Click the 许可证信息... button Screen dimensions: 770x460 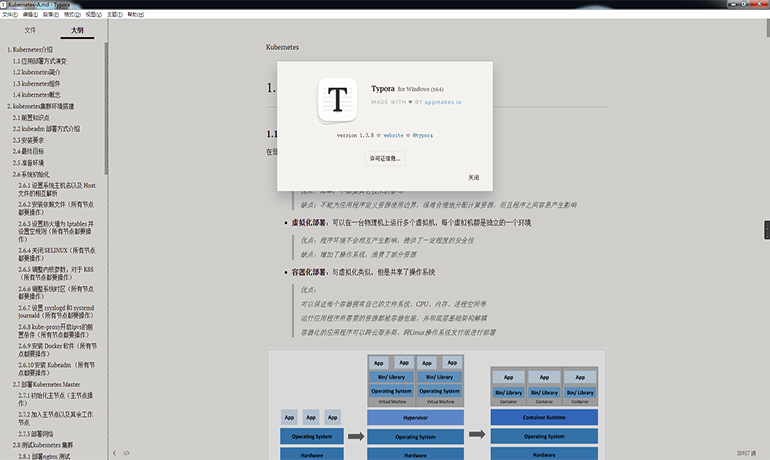pos(385,159)
